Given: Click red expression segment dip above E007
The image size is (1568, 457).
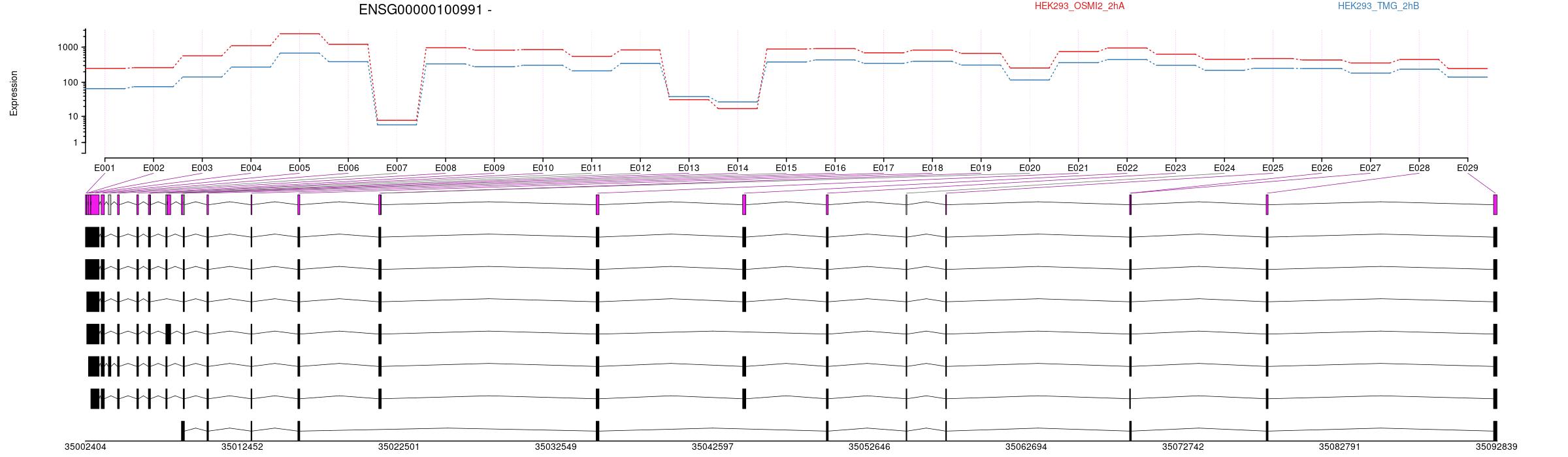Looking at the screenshot, I should tap(397, 120).
